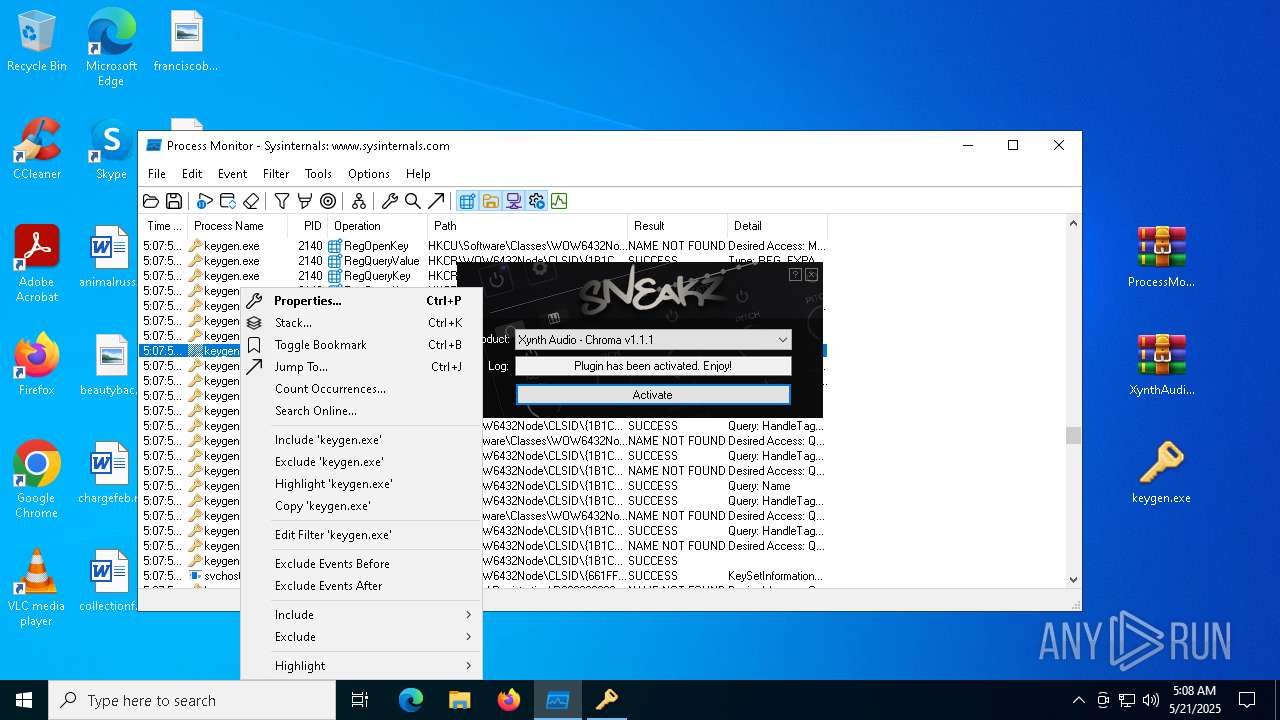The image size is (1280, 720).
Task: Open VLC media player desktop icon
Action: click(x=37, y=588)
